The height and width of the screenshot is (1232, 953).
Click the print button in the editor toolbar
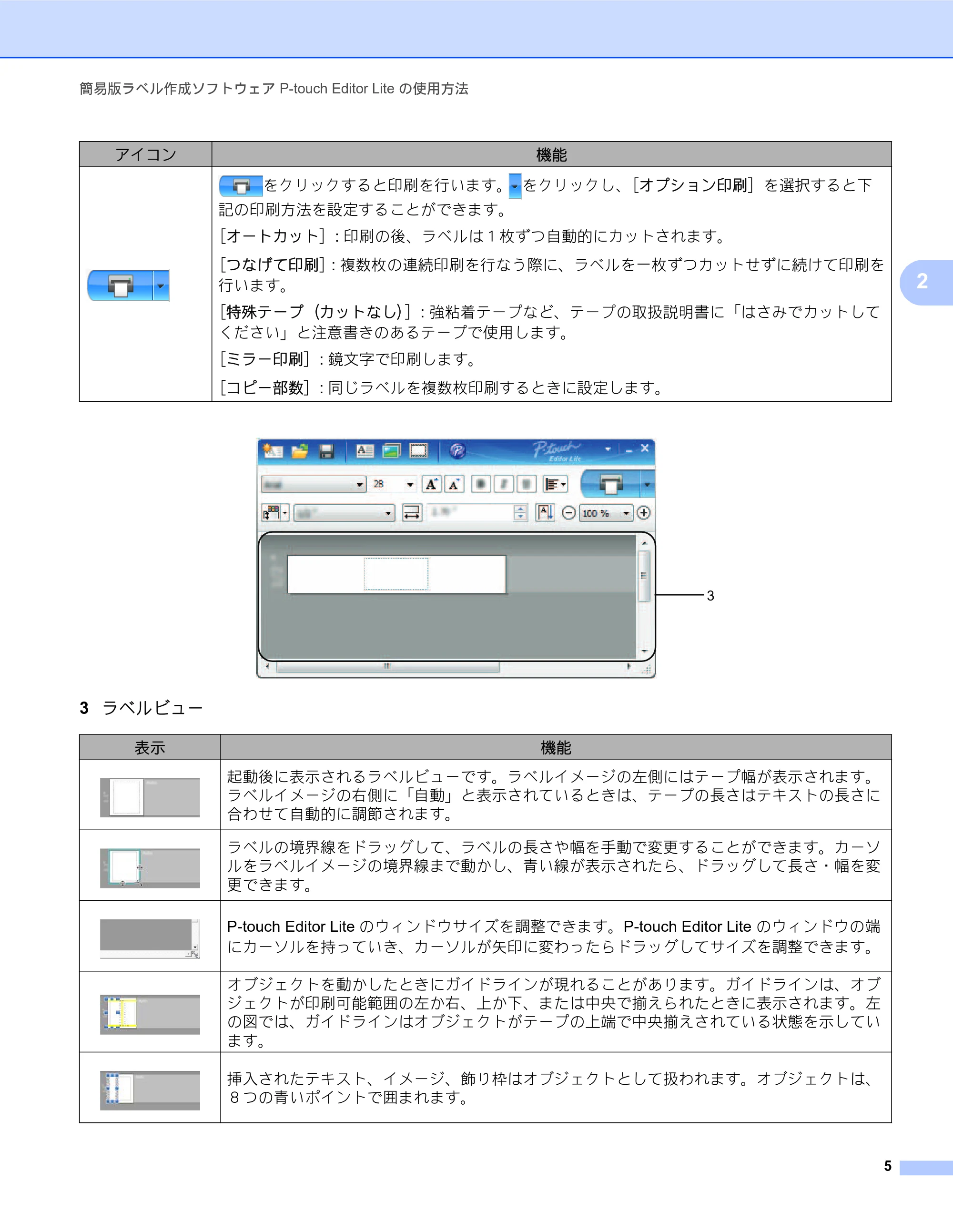click(x=611, y=484)
